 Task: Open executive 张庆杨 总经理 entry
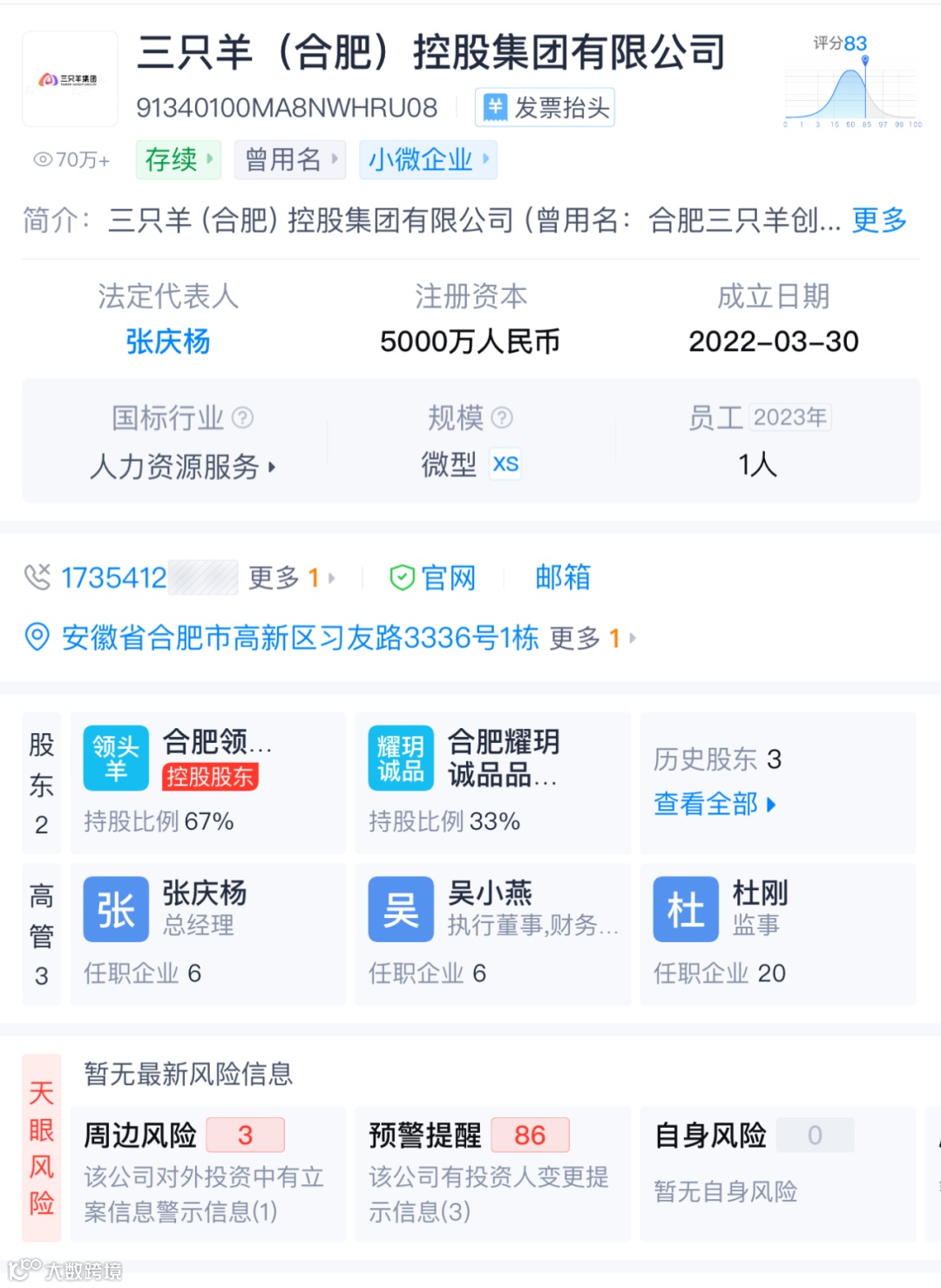(208, 934)
